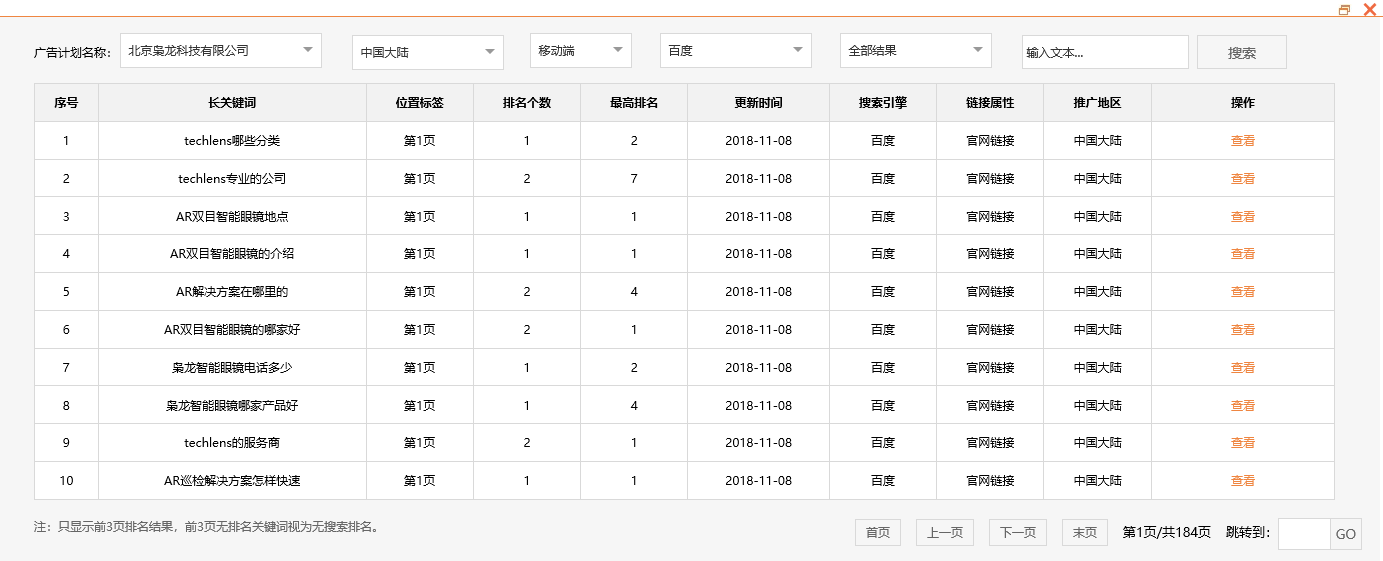The height and width of the screenshot is (561, 1383).
Task: View details for AR解决方案在哪里的
Action: click(x=1243, y=292)
